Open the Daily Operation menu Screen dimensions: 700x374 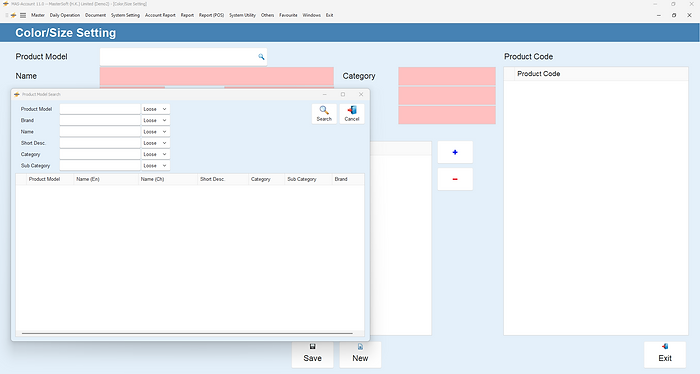point(65,15)
